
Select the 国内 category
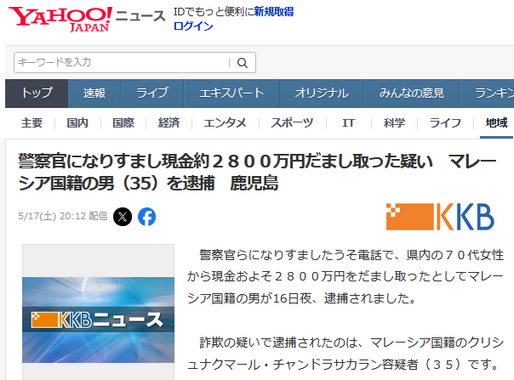coord(77,123)
